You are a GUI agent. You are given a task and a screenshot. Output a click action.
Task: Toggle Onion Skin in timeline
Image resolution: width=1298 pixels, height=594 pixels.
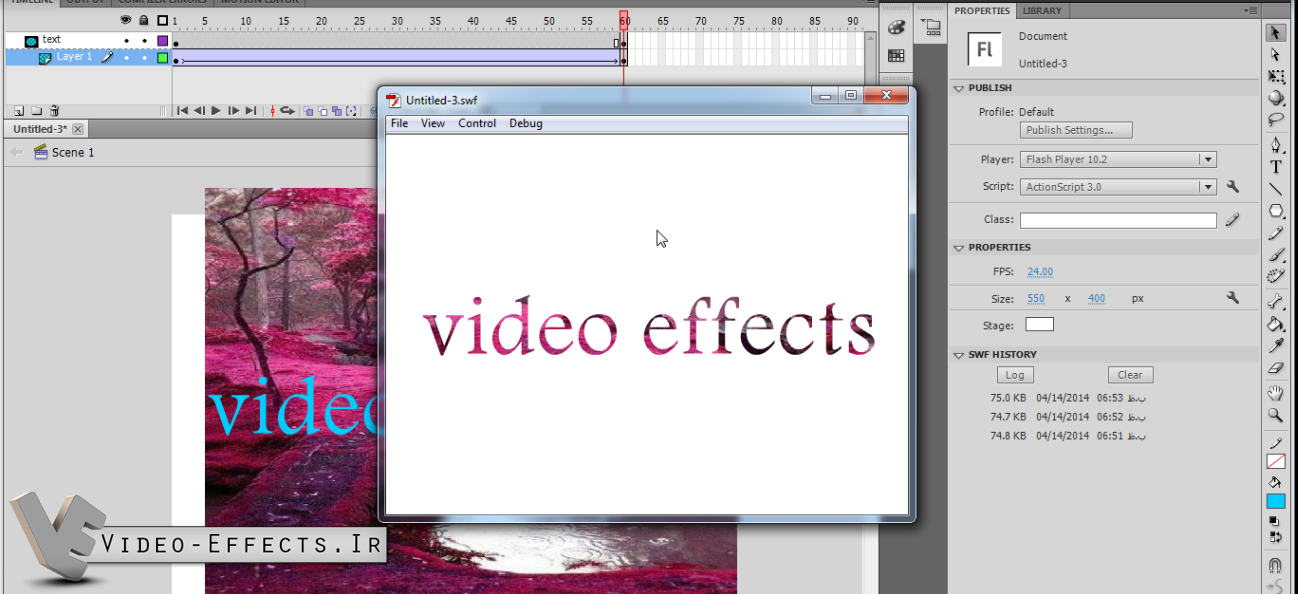(x=309, y=111)
